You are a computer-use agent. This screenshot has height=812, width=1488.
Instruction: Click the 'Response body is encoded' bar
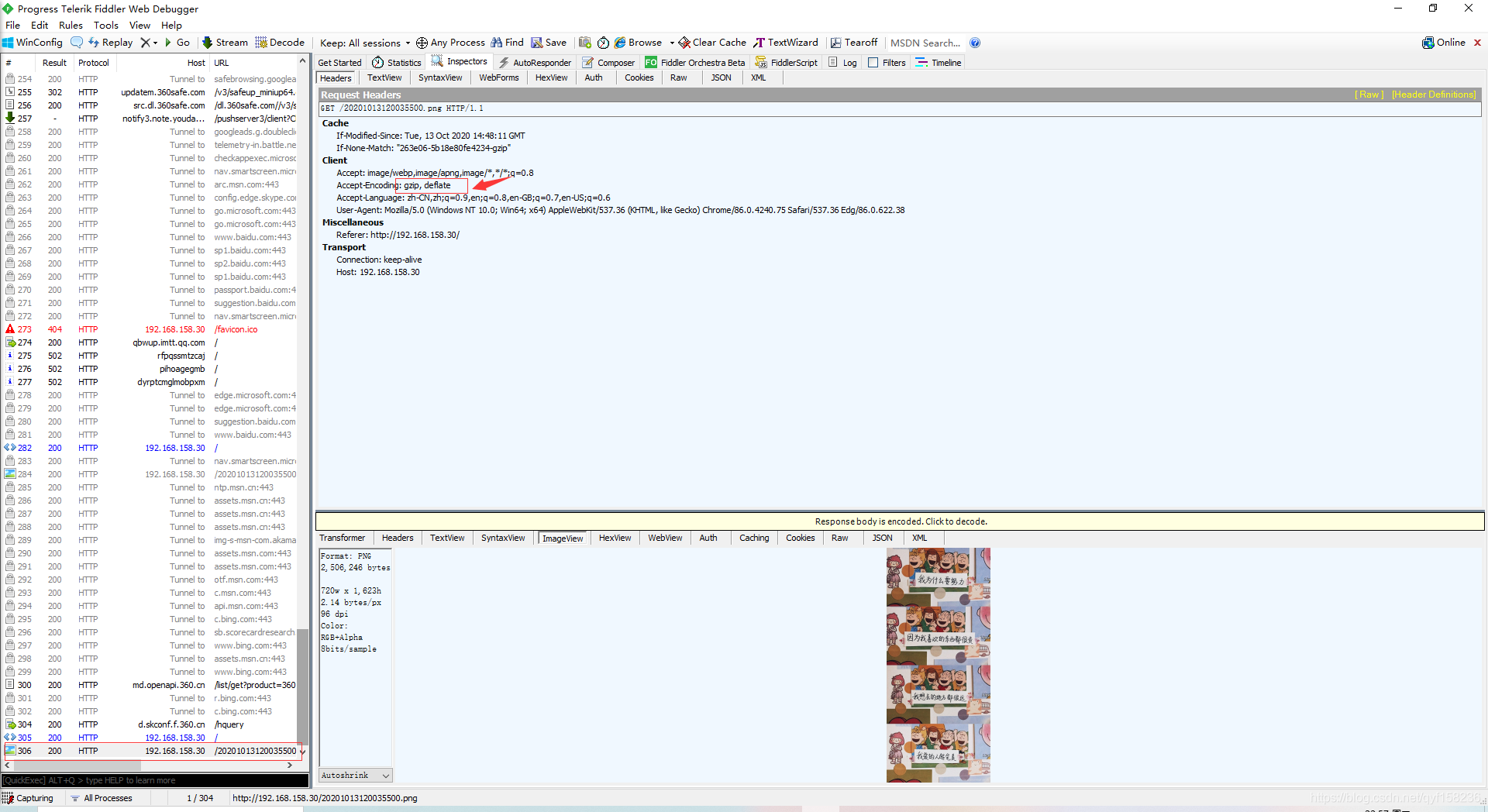(x=901, y=521)
